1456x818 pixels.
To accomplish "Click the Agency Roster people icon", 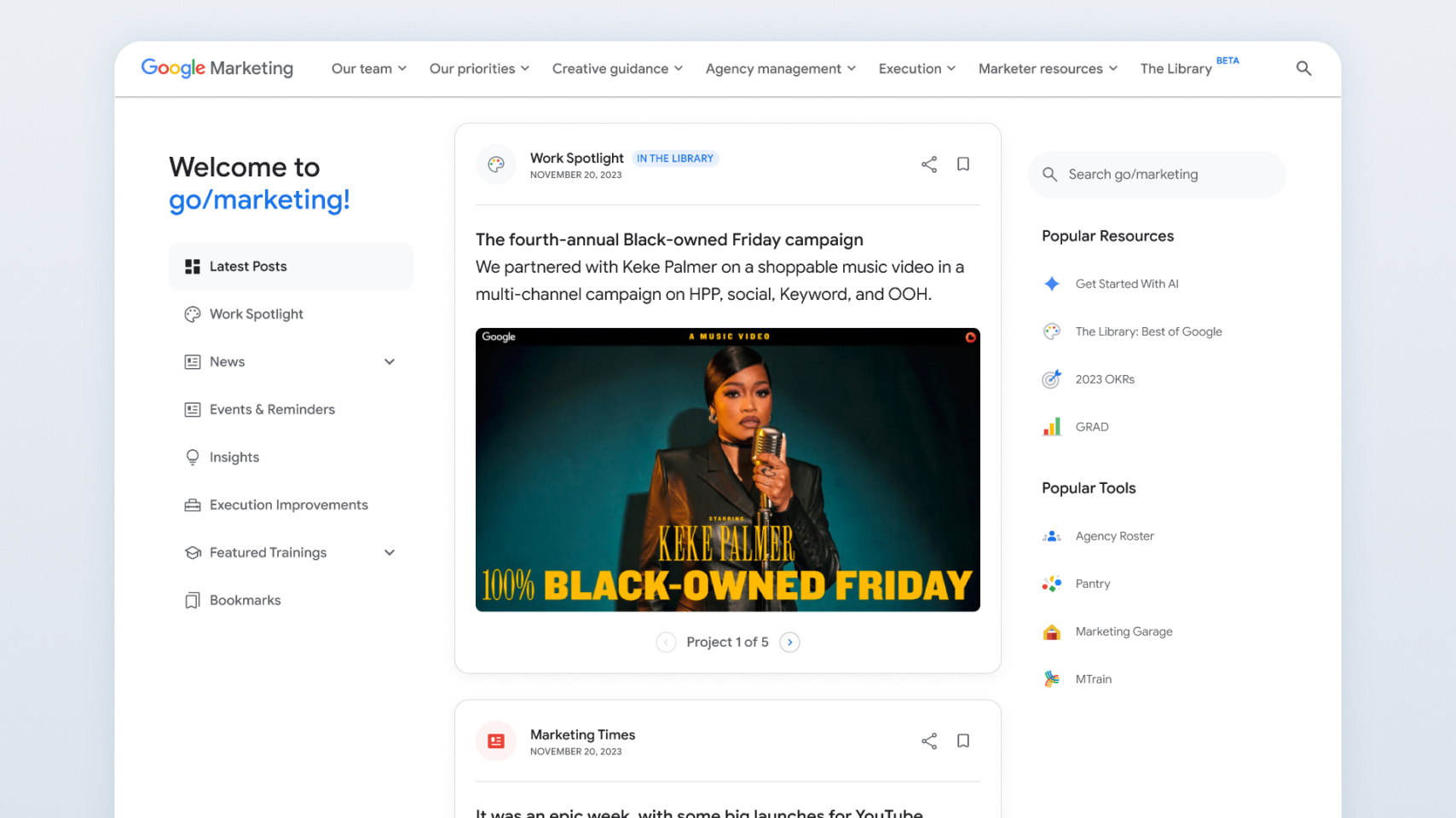I will coord(1052,536).
